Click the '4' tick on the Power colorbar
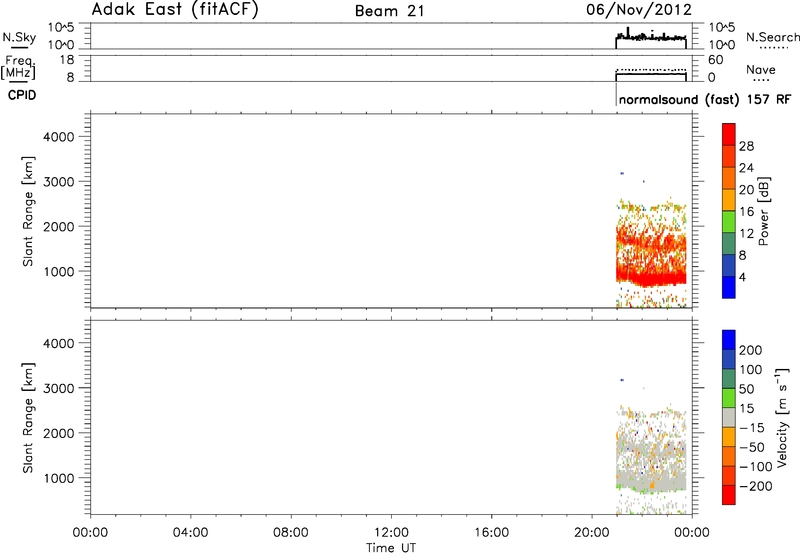This screenshot has height=554, width=800. point(742,277)
